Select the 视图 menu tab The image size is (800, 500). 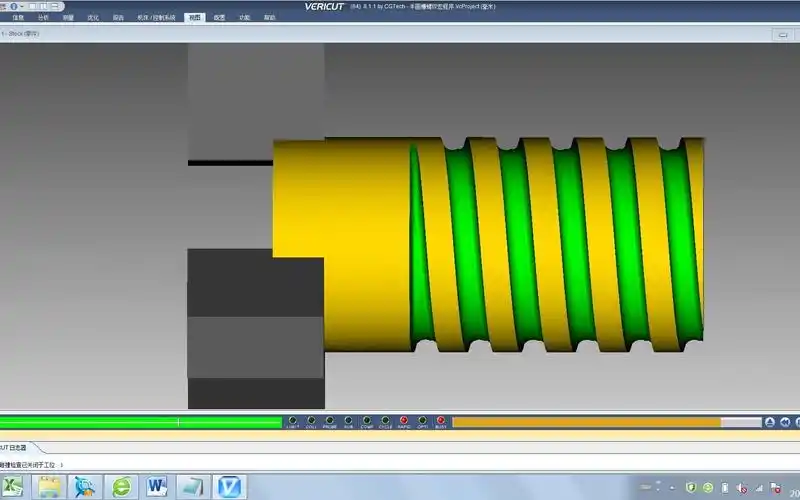[193, 18]
